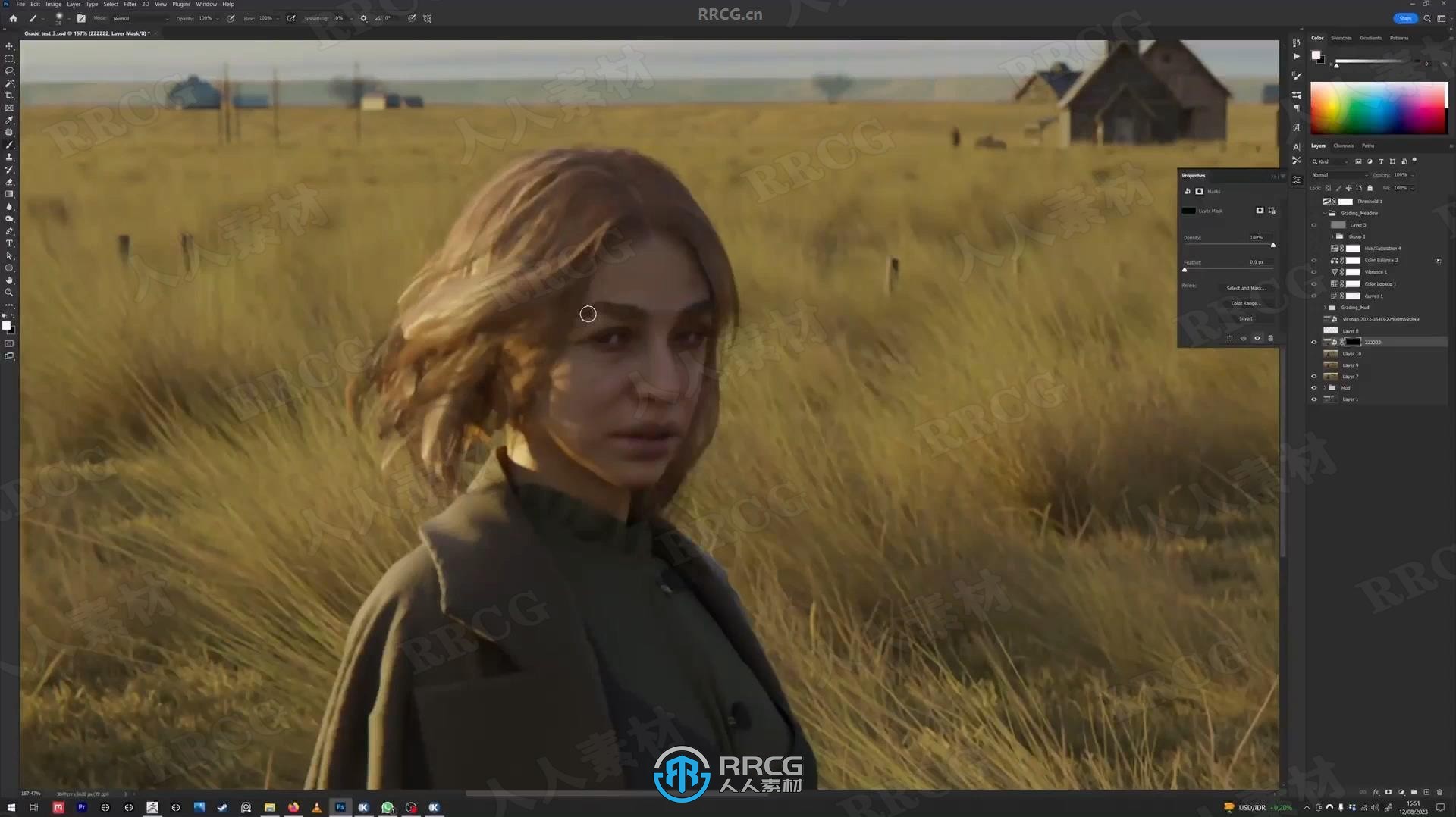Expand the Mud group arrow
Image resolution: width=1456 pixels, height=817 pixels.
(1326, 388)
